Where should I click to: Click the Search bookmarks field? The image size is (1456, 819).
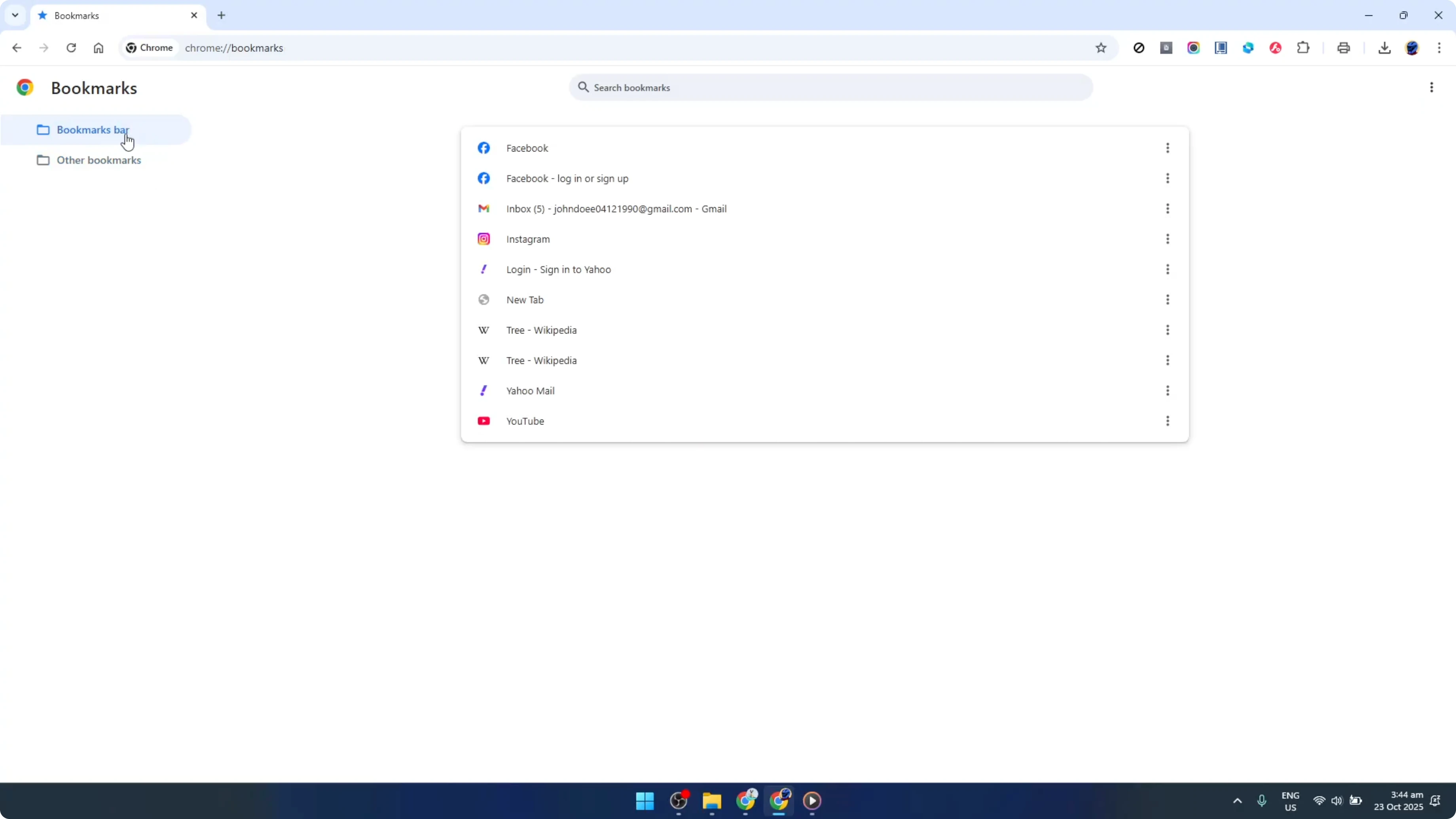[831, 87]
